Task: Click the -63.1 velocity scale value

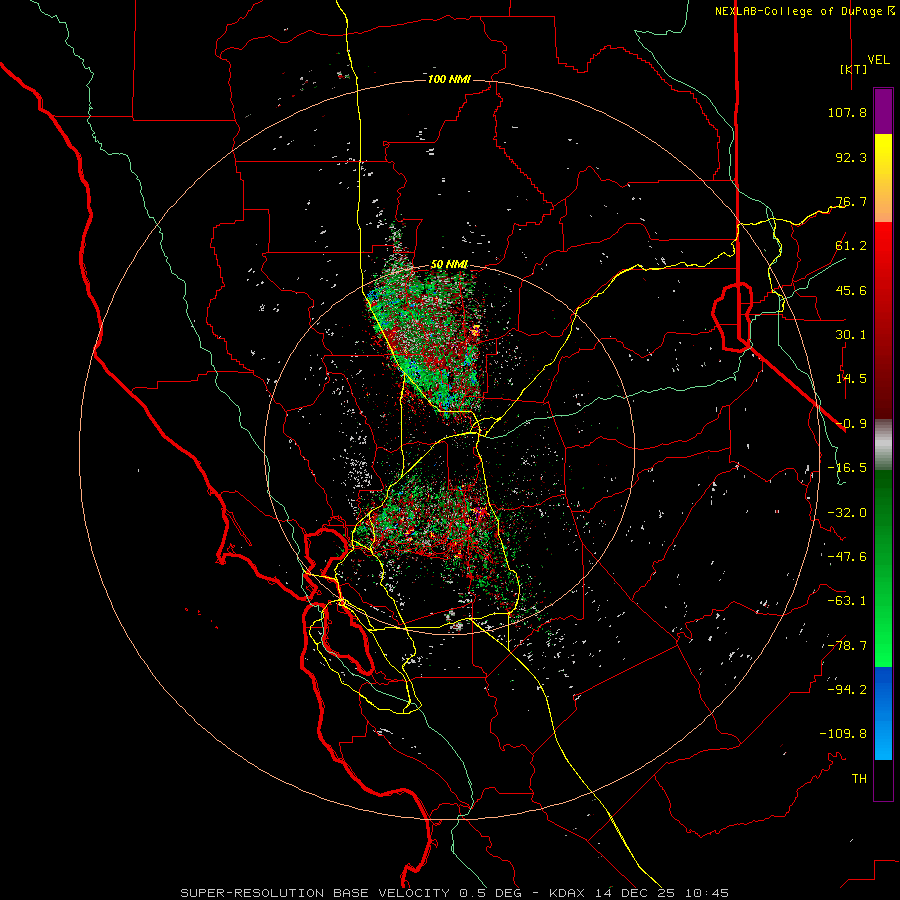Action: coord(847,601)
